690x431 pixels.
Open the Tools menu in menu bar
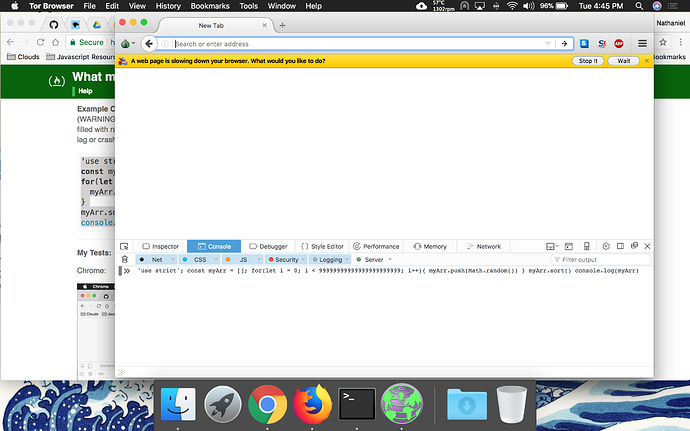coord(249,6)
